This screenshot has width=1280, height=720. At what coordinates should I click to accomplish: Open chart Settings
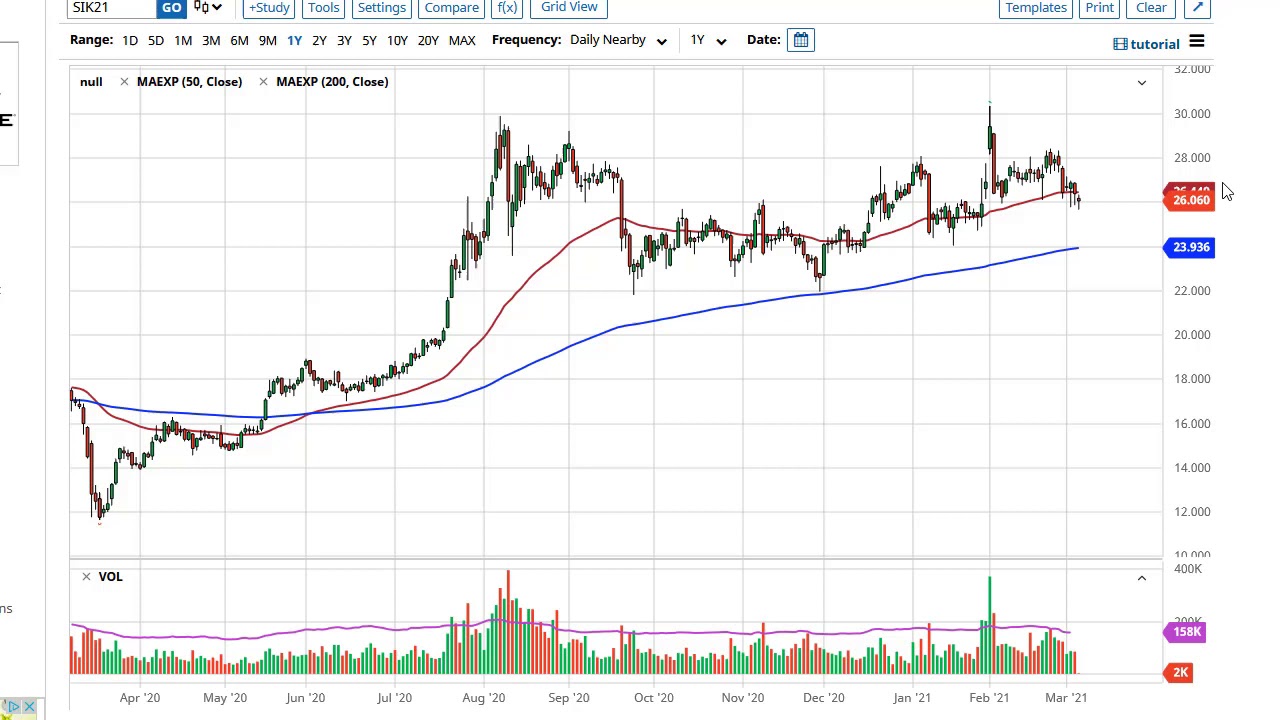382,8
